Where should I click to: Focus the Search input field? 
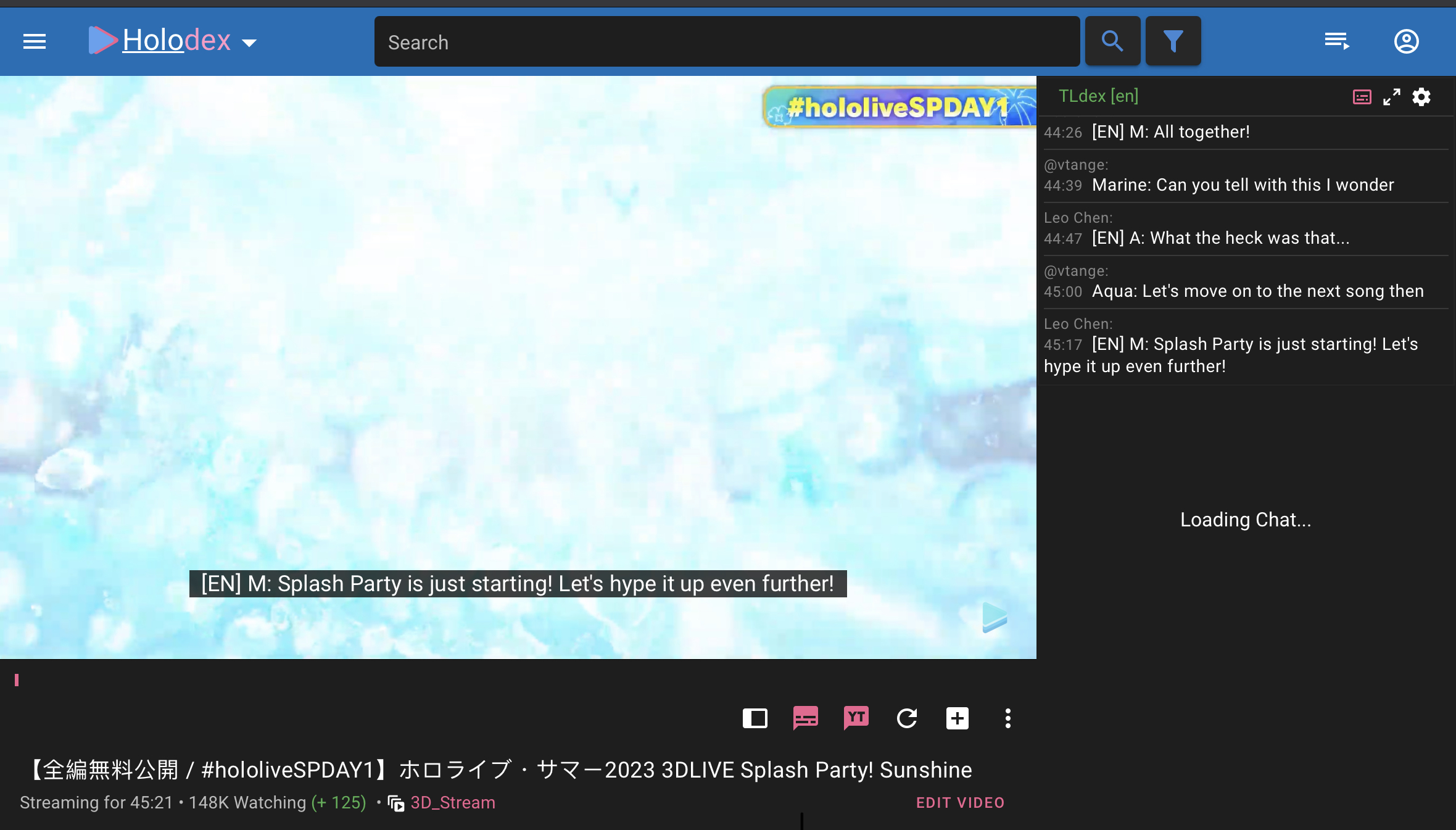click(x=726, y=42)
